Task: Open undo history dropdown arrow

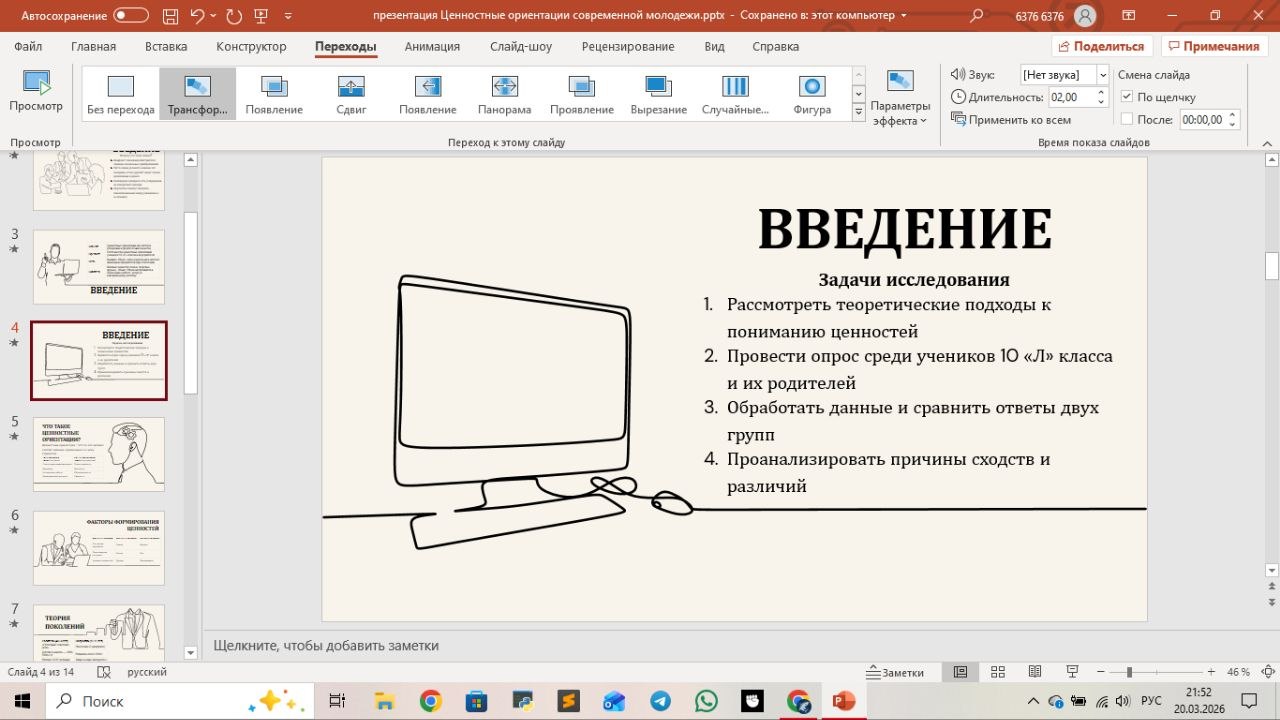Action: tap(215, 16)
